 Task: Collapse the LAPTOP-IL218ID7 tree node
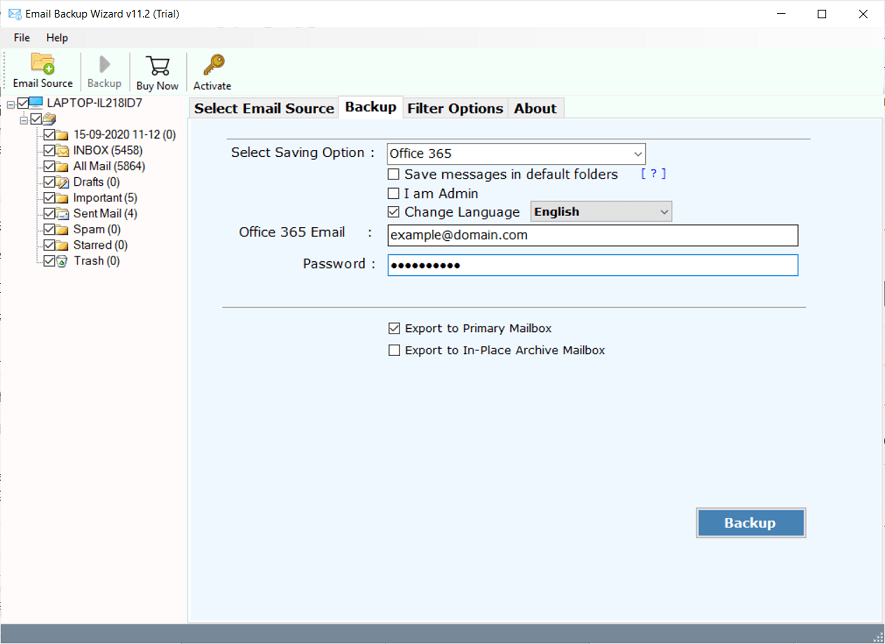click(x=10, y=104)
